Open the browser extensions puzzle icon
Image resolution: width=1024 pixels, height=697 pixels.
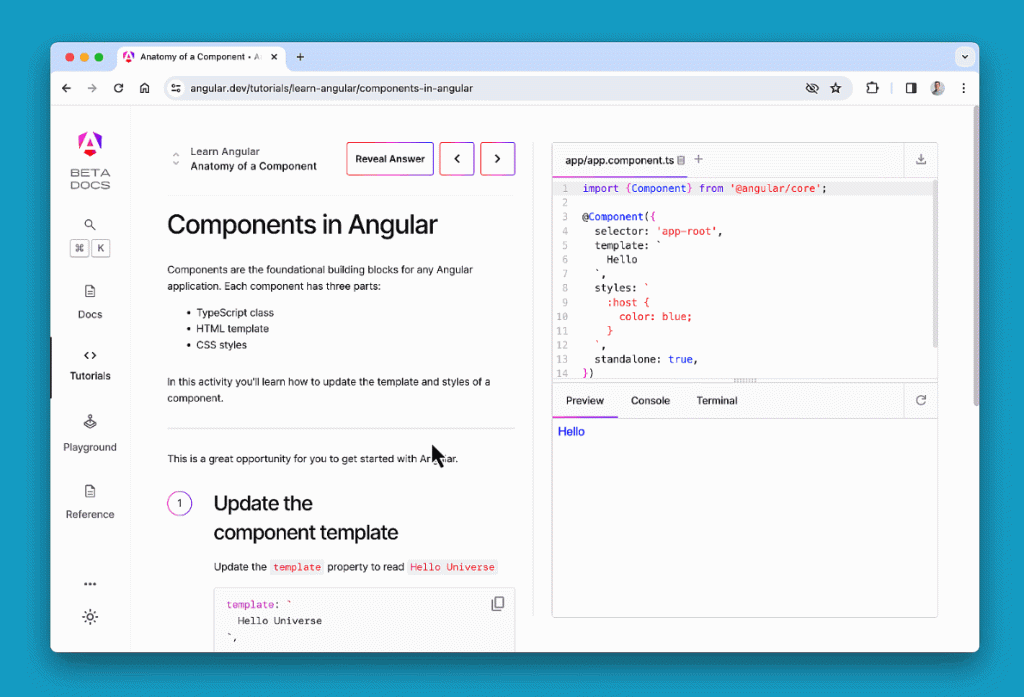[x=872, y=88]
